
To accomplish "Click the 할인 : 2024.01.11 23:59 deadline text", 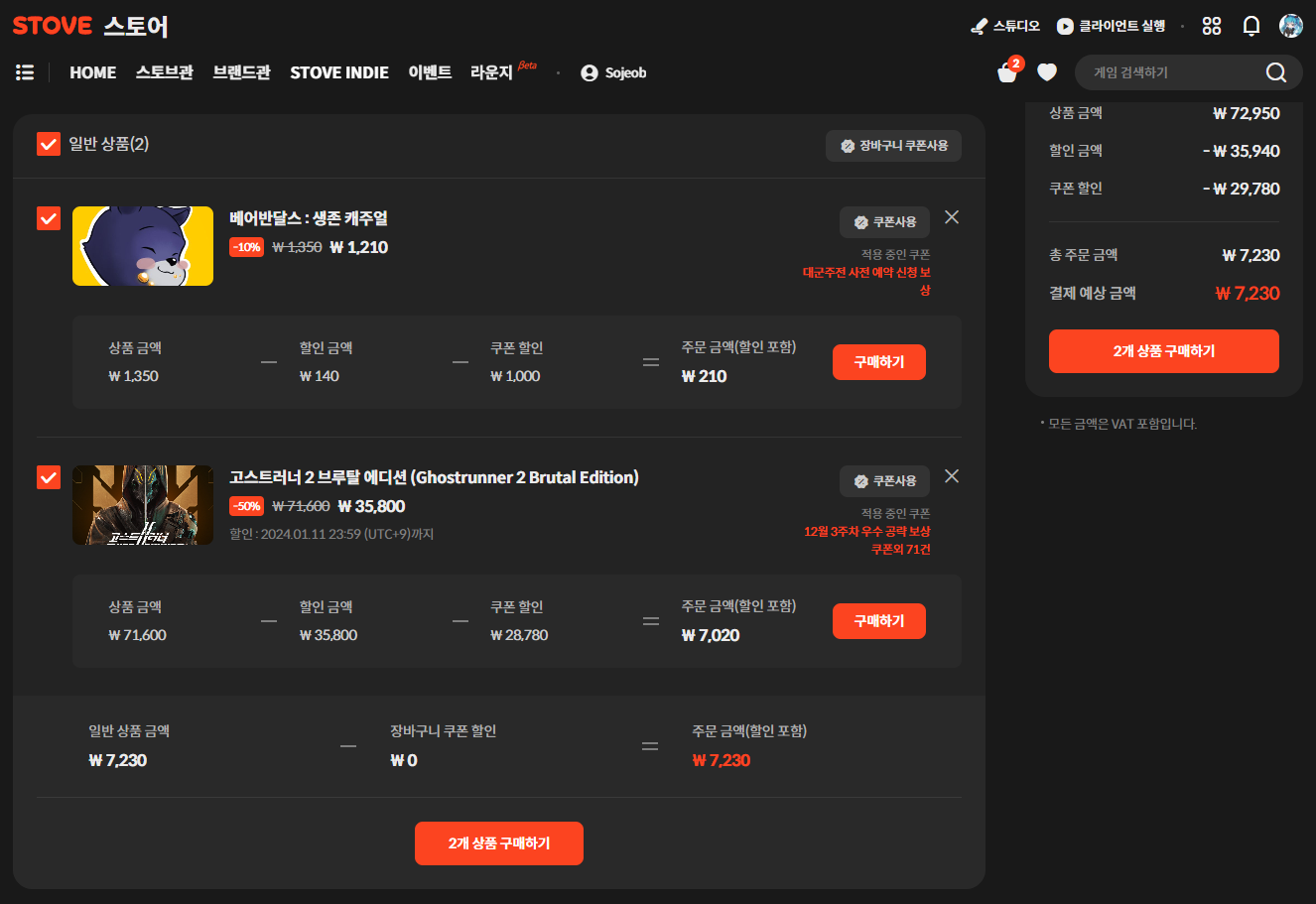I will (331, 534).
